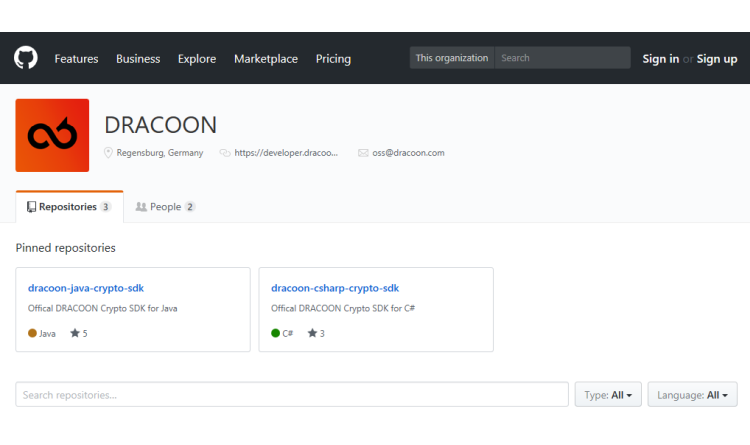750x445 pixels.
Task: Open the dracoon-java-crypto-sdk repository
Action: coord(86,288)
